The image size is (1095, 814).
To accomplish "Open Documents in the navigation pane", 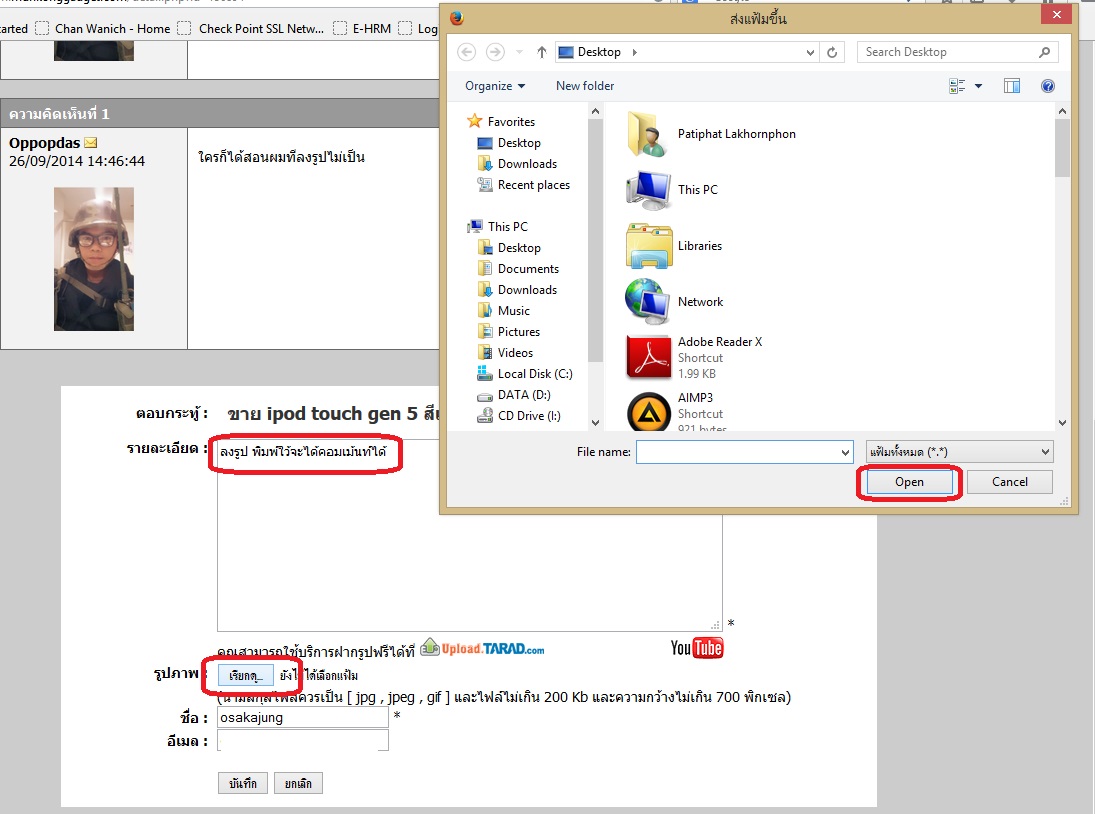I will click(527, 269).
